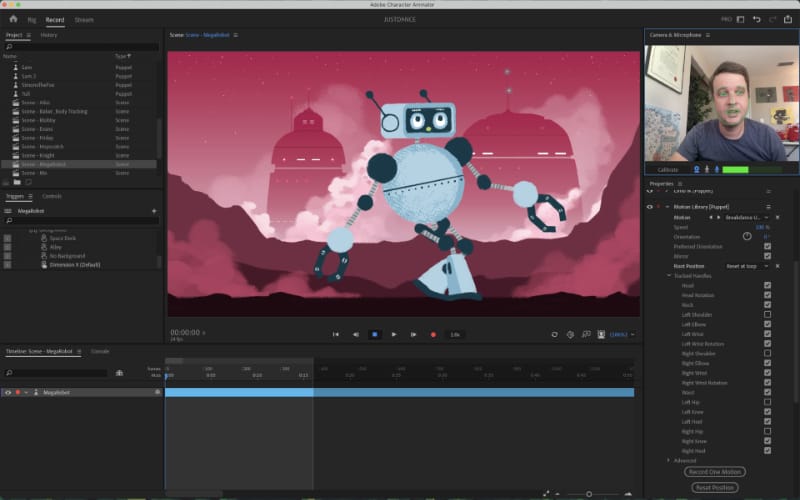800x500 pixels.
Task: Click the Triggers panel search field
Action: pos(82,220)
